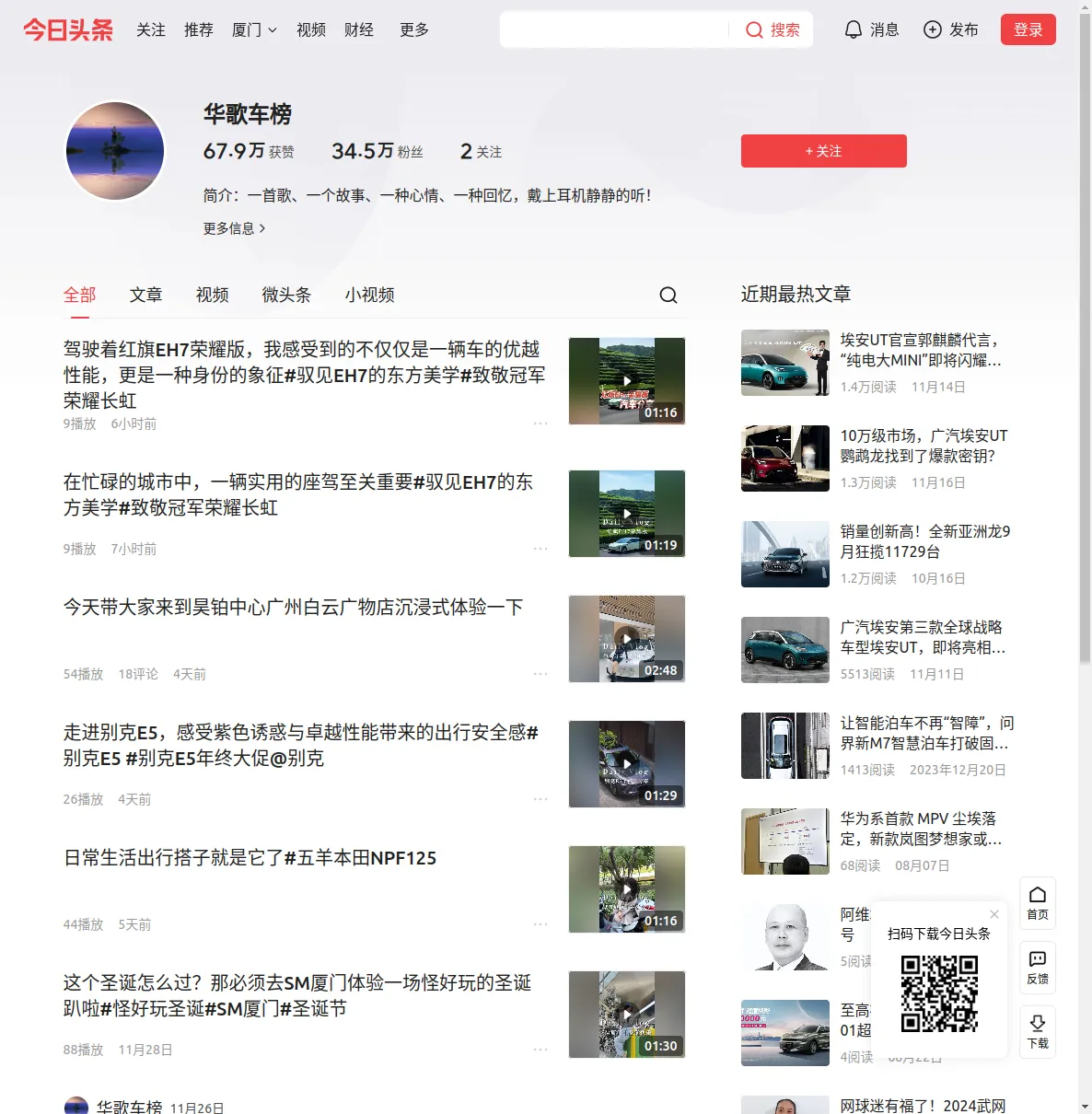Screen dimensions: 1092x1114
Task: Open more options for 驾驶着红旗EH7荣耀版 post
Action: 540,424
